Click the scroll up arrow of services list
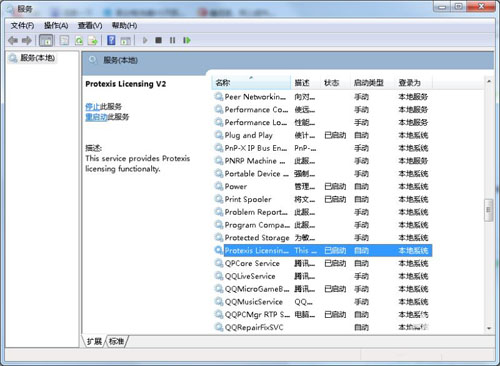500x366 pixels. pos(489,81)
